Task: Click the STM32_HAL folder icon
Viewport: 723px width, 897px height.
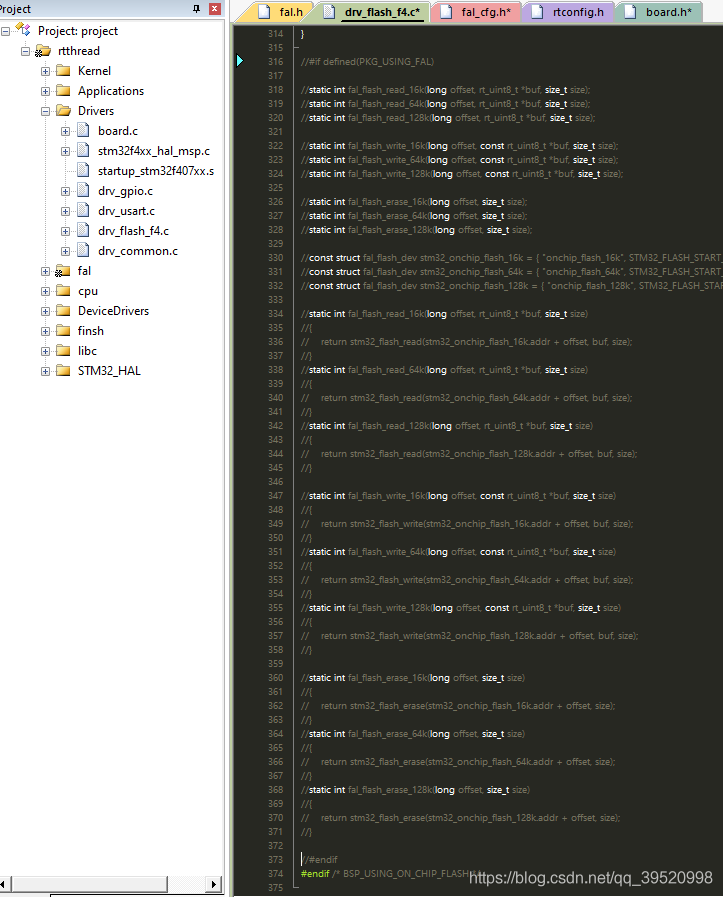Action: (63, 371)
